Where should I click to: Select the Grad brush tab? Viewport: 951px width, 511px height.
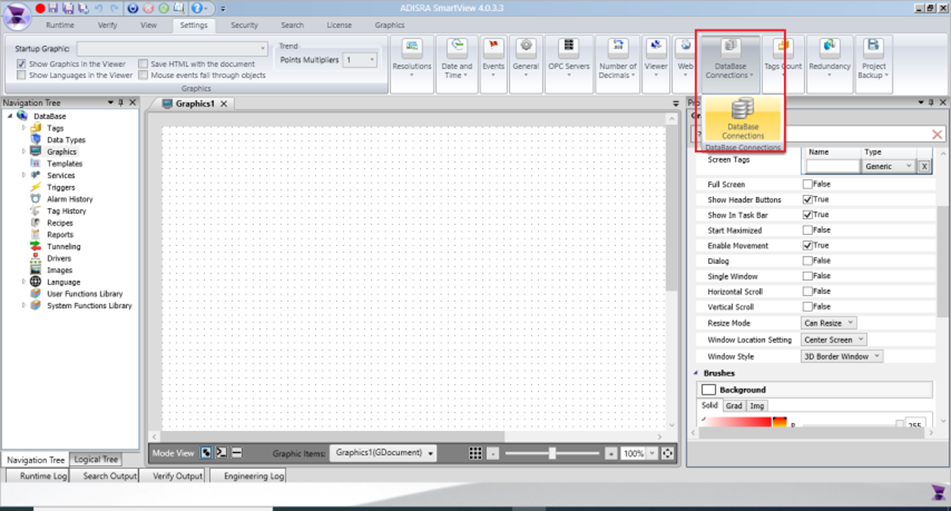coord(734,406)
